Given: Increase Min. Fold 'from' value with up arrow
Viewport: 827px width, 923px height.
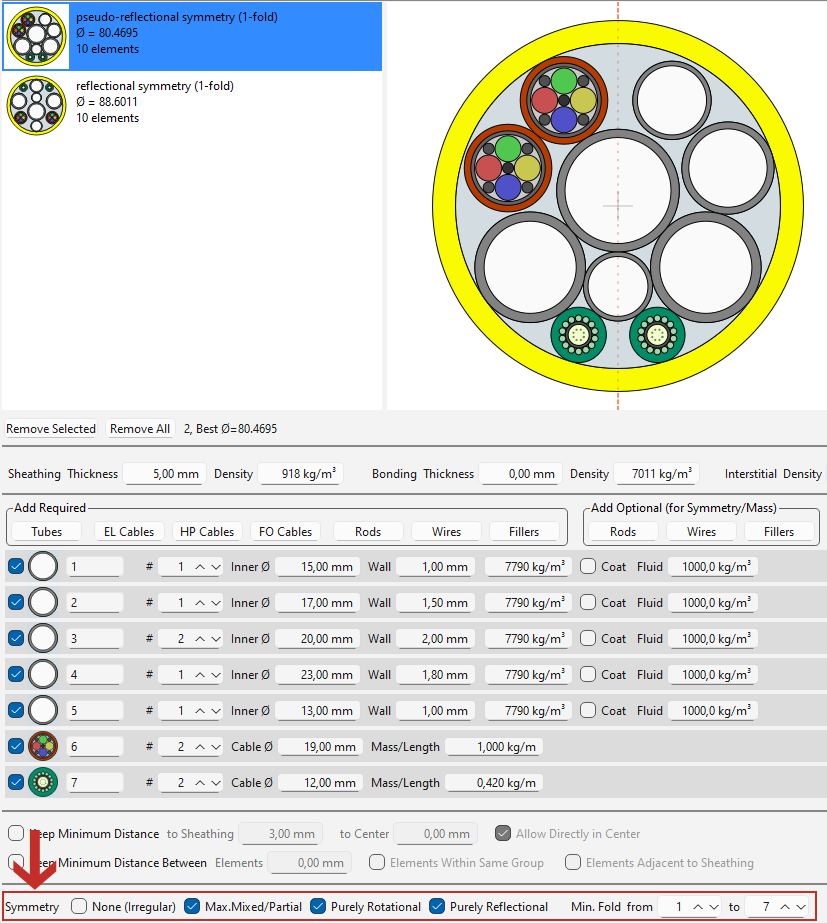Looking at the screenshot, I should coord(698,907).
